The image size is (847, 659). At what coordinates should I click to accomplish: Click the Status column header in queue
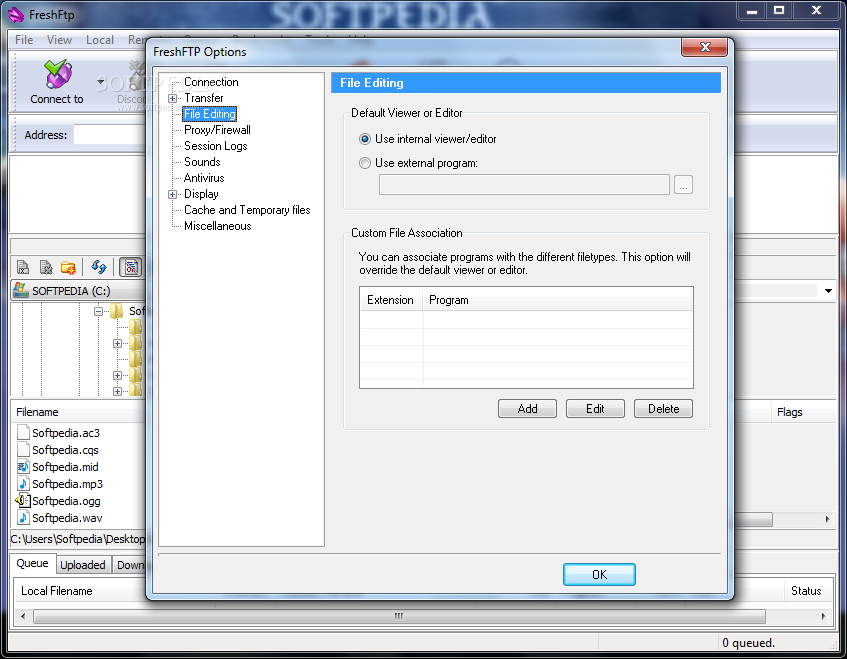click(806, 591)
